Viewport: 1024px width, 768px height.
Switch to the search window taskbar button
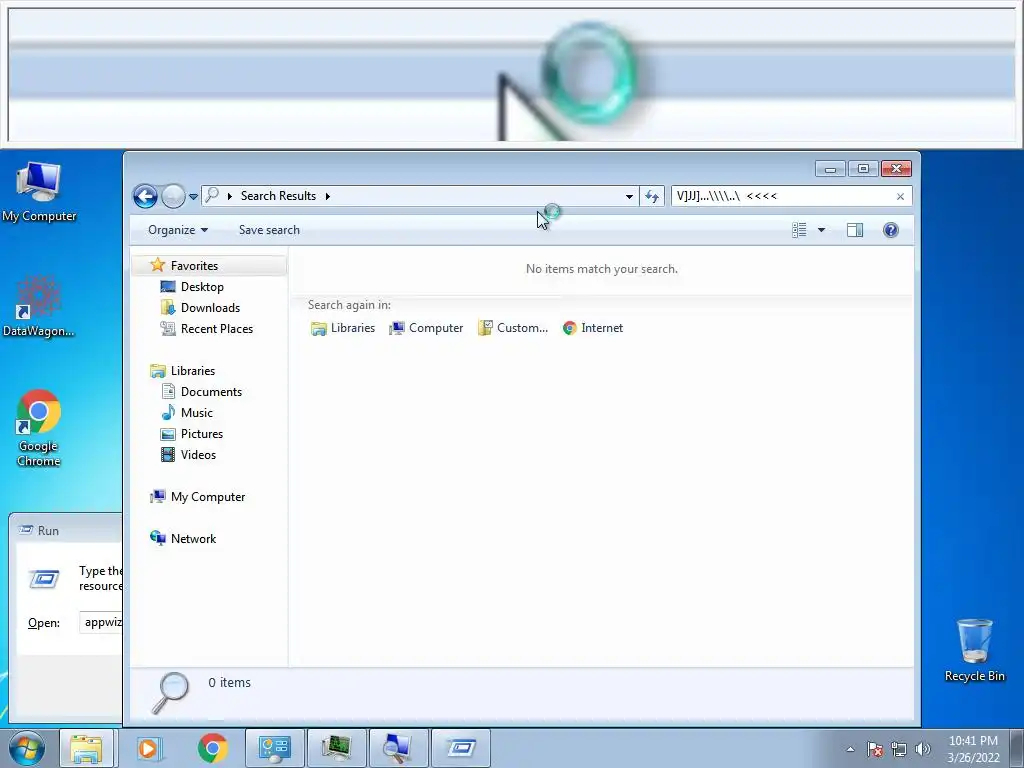point(398,748)
